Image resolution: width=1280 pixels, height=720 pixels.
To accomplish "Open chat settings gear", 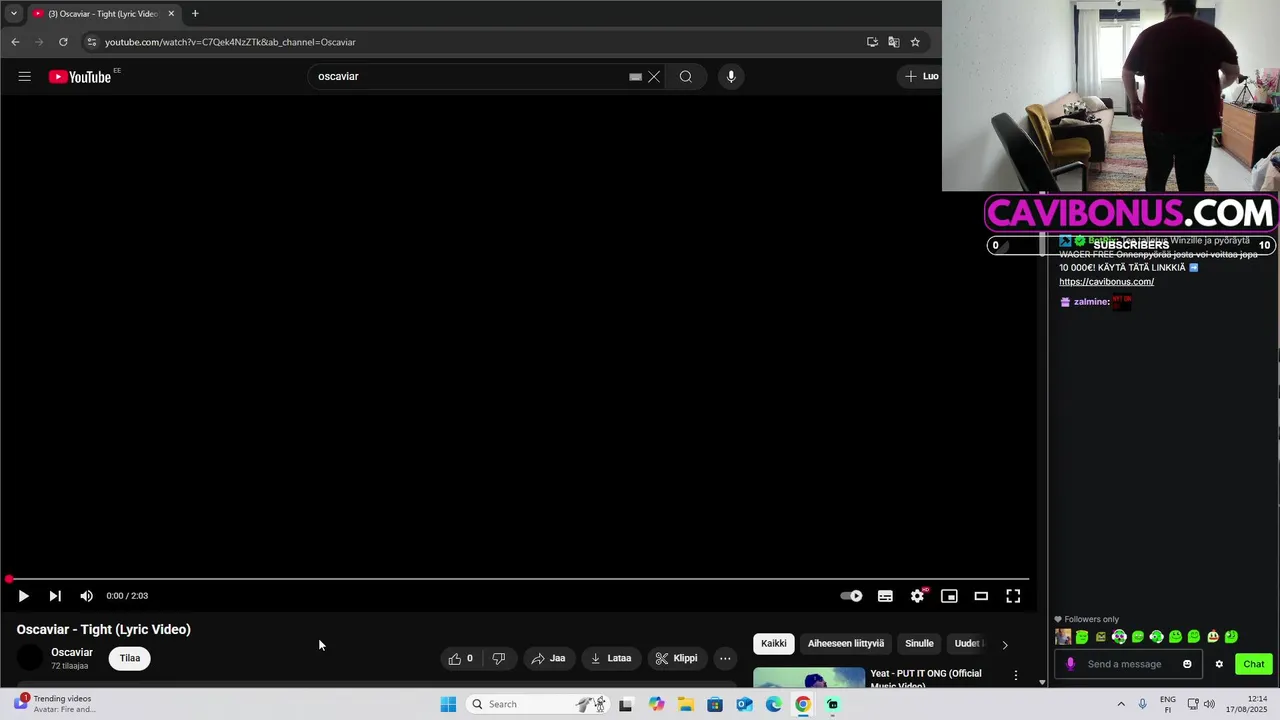I will click(x=1219, y=664).
